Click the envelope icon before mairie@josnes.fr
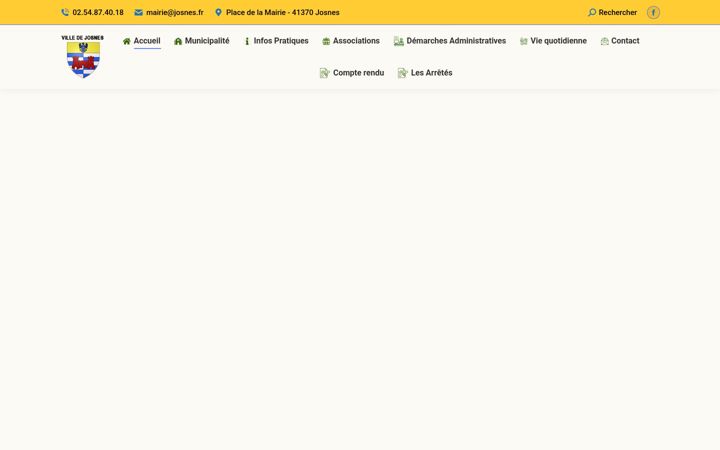This screenshot has height=450, width=720. (139, 12)
